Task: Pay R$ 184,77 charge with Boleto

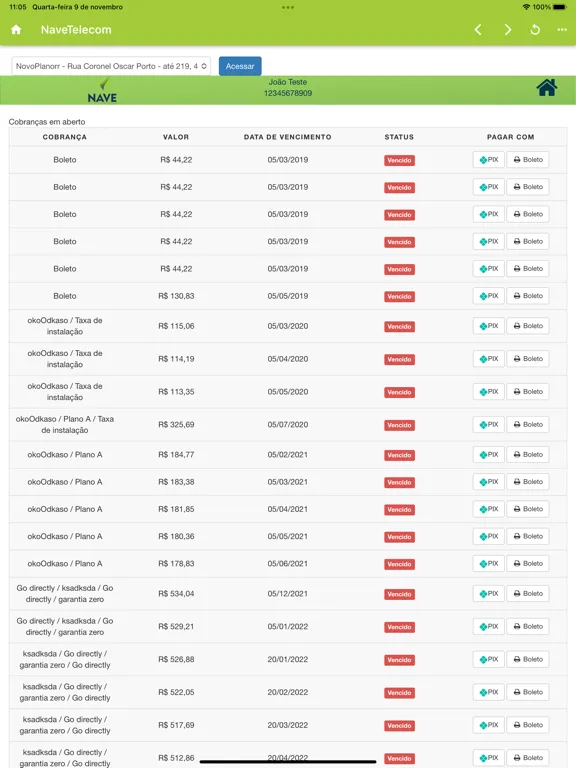Action: click(528, 455)
